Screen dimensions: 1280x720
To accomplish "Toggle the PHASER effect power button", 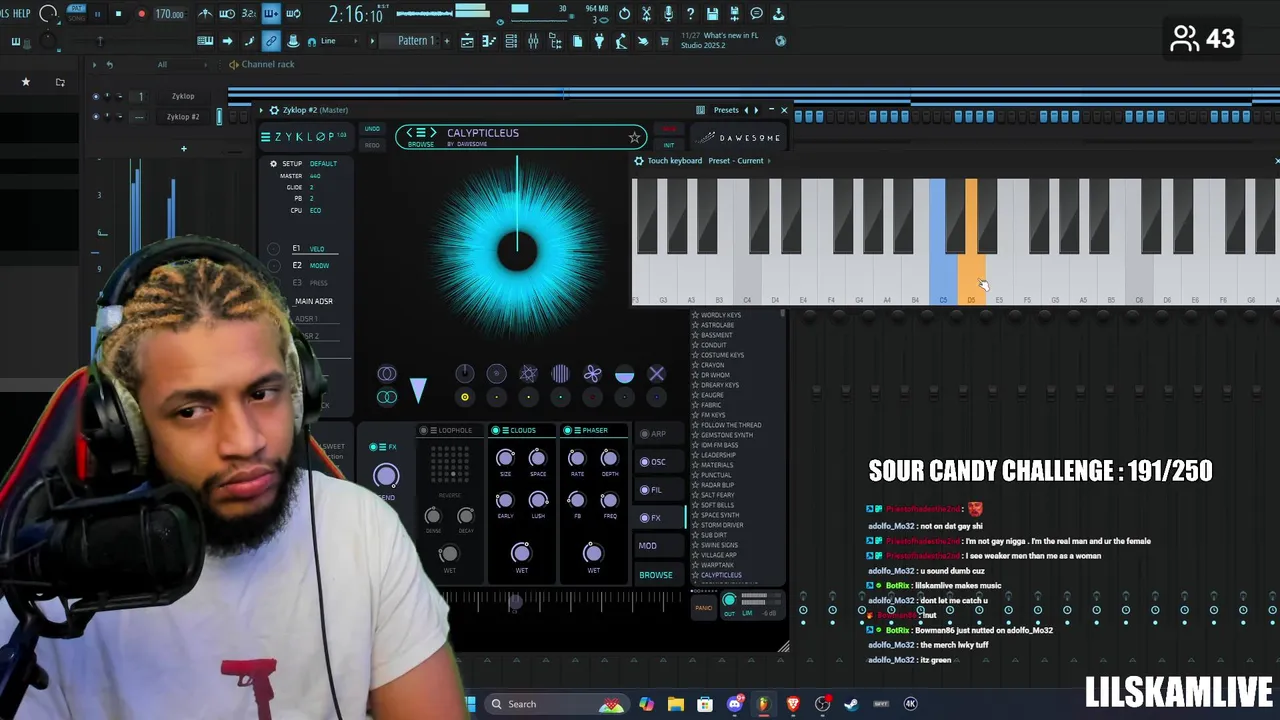I will click(x=567, y=431).
